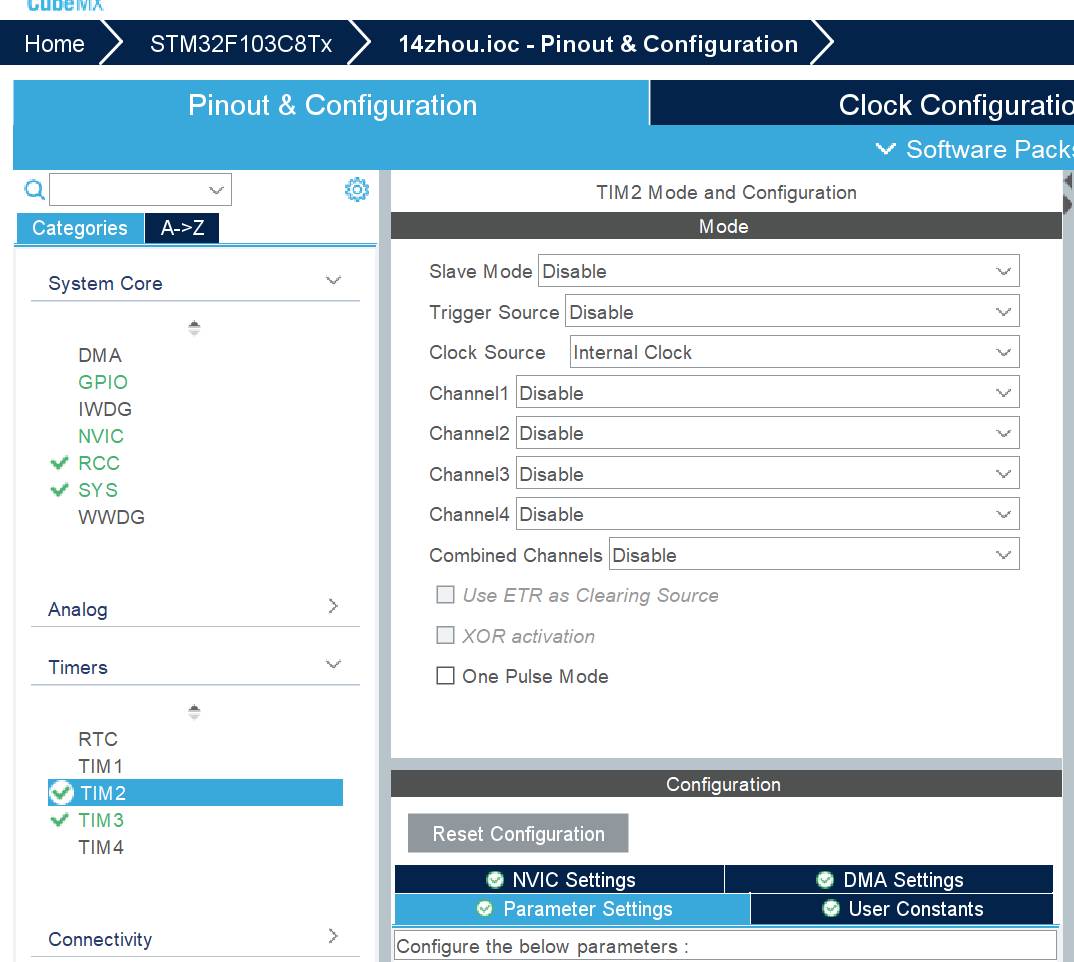This screenshot has height=962, width=1074.
Task: Select SYS in System Core
Action: point(98,490)
